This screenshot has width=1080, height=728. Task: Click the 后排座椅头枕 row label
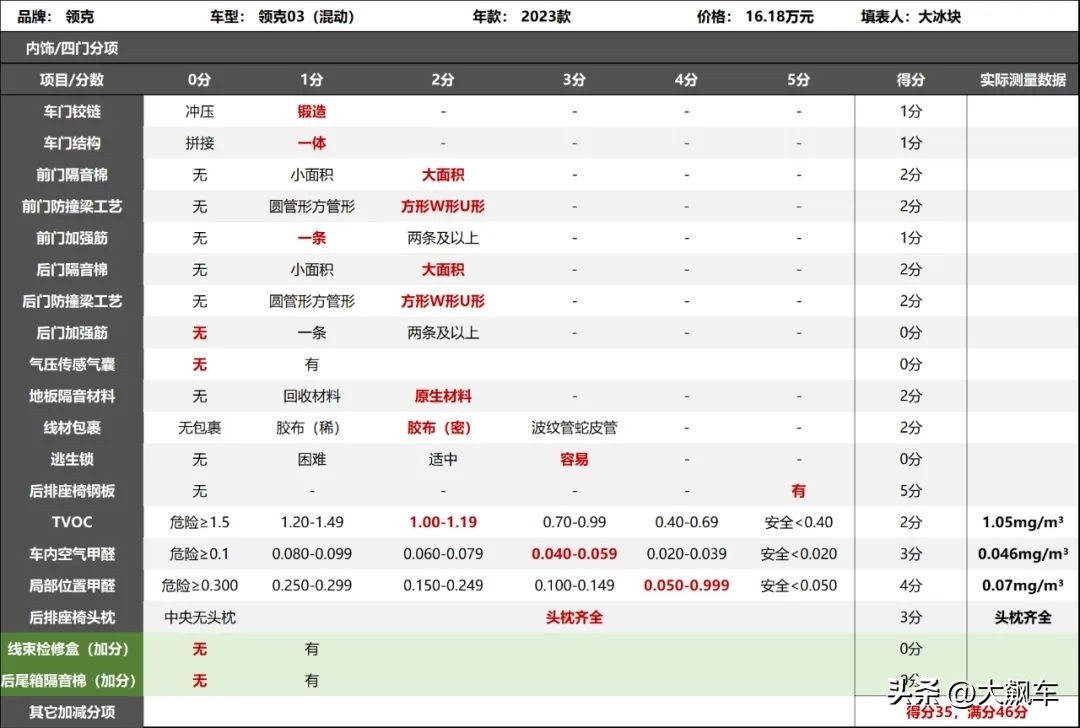pos(72,617)
